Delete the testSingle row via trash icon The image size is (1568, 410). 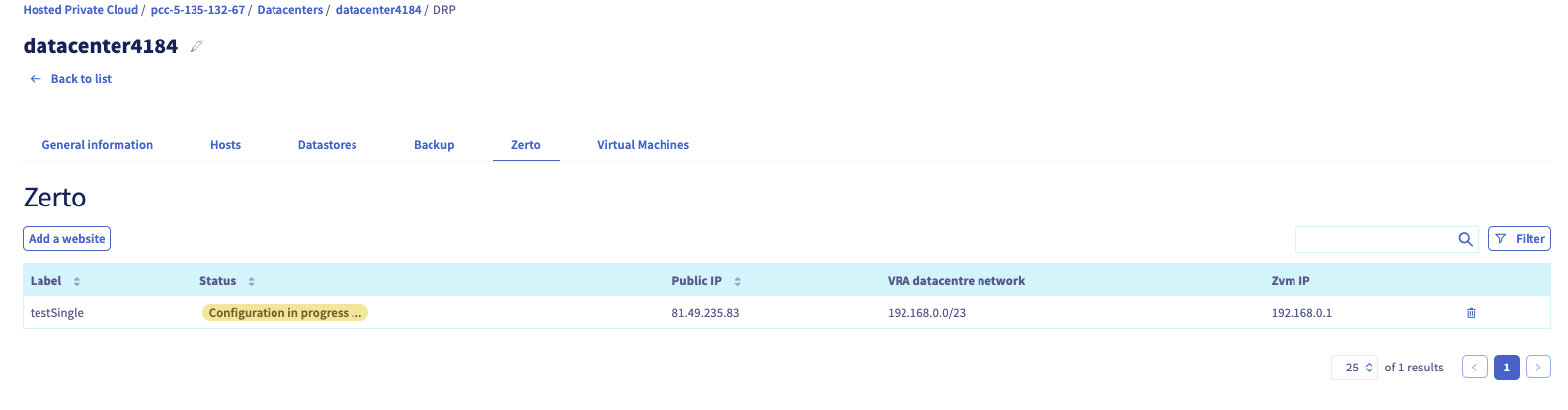pos(1471,313)
